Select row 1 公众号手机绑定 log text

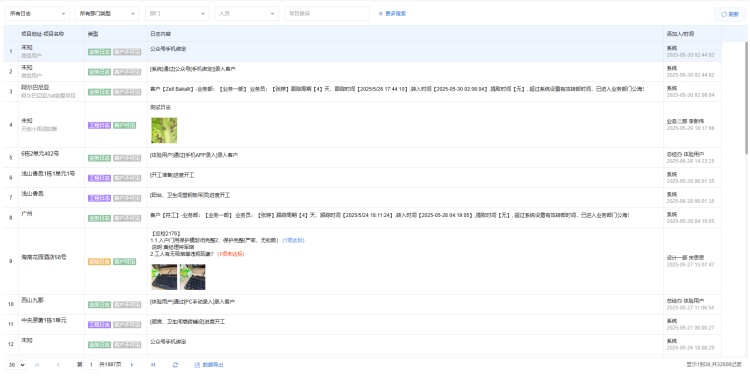tap(168, 49)
